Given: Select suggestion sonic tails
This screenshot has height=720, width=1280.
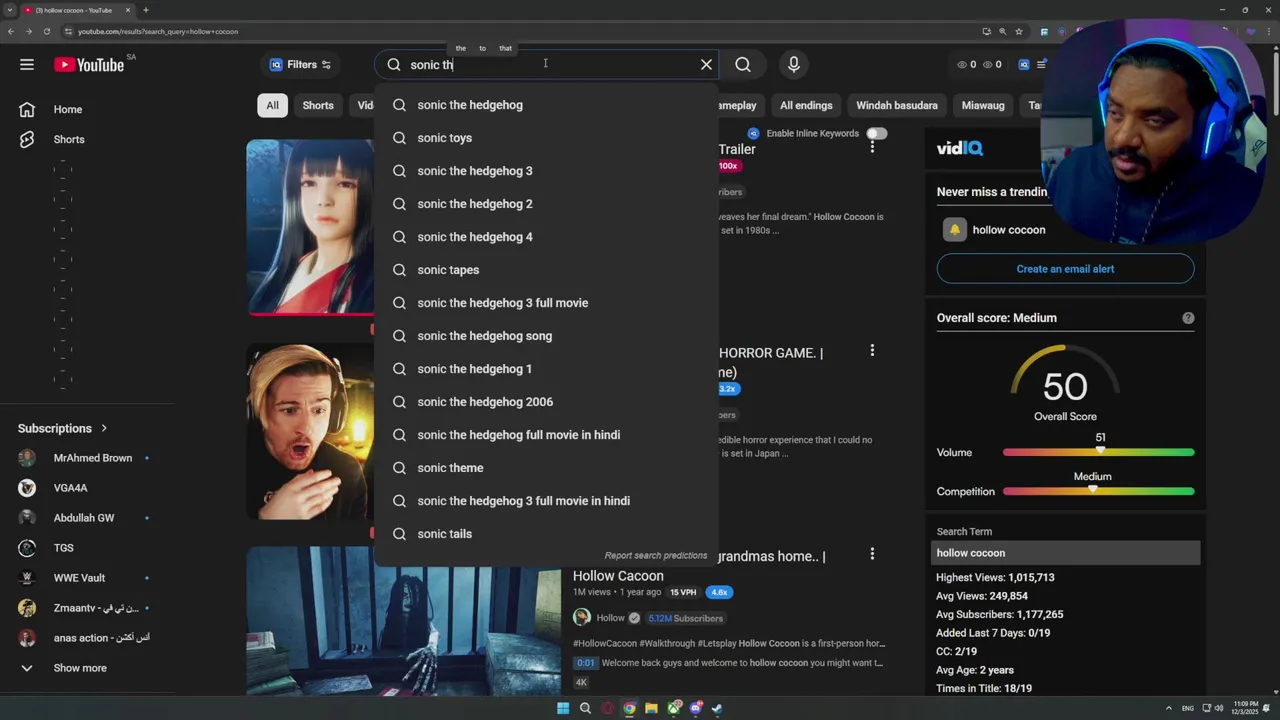Looking at the screenshot, I should point(546,534).
